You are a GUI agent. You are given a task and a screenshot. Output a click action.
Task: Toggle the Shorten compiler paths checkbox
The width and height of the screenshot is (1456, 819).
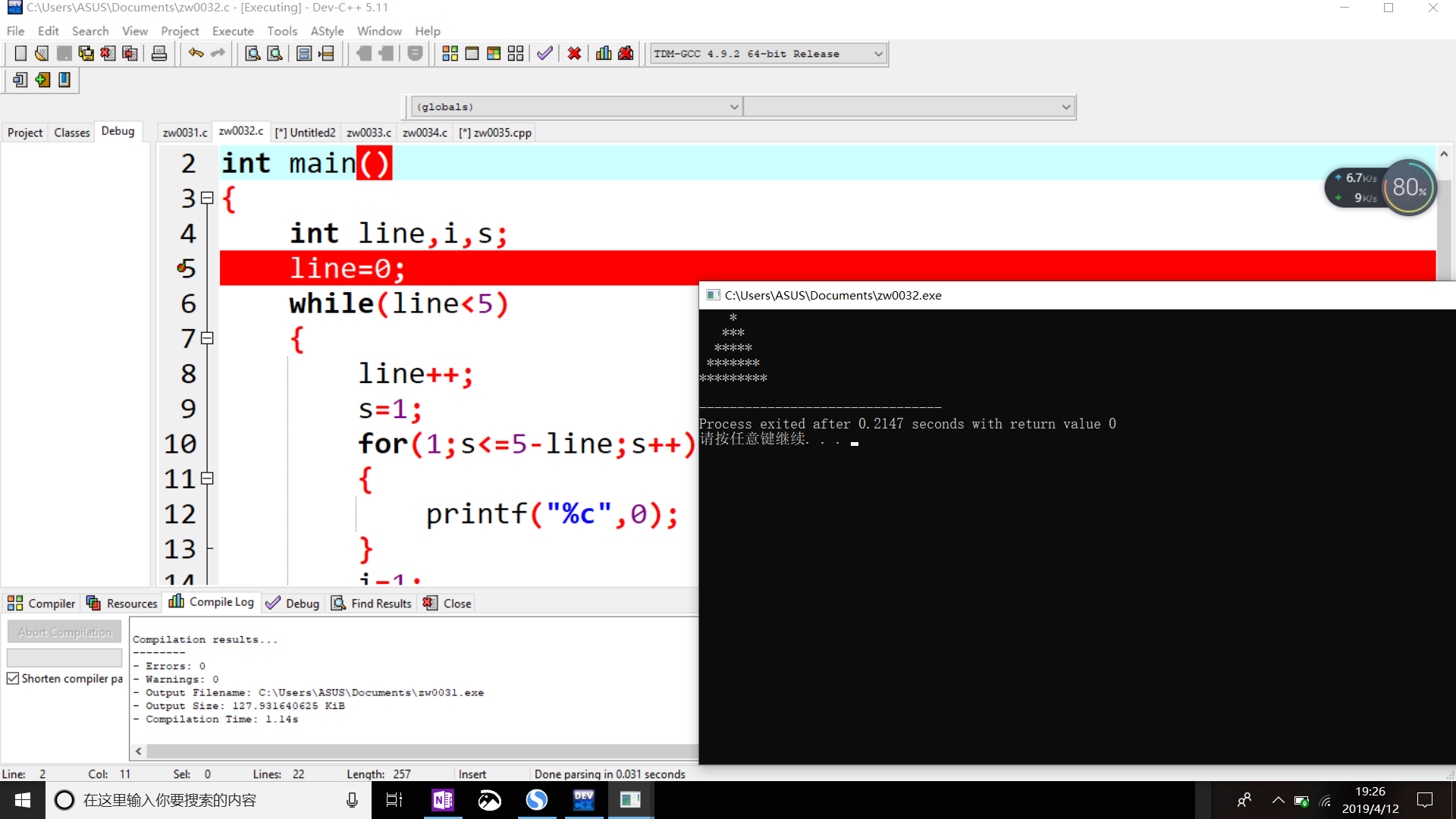coord(13,679)
